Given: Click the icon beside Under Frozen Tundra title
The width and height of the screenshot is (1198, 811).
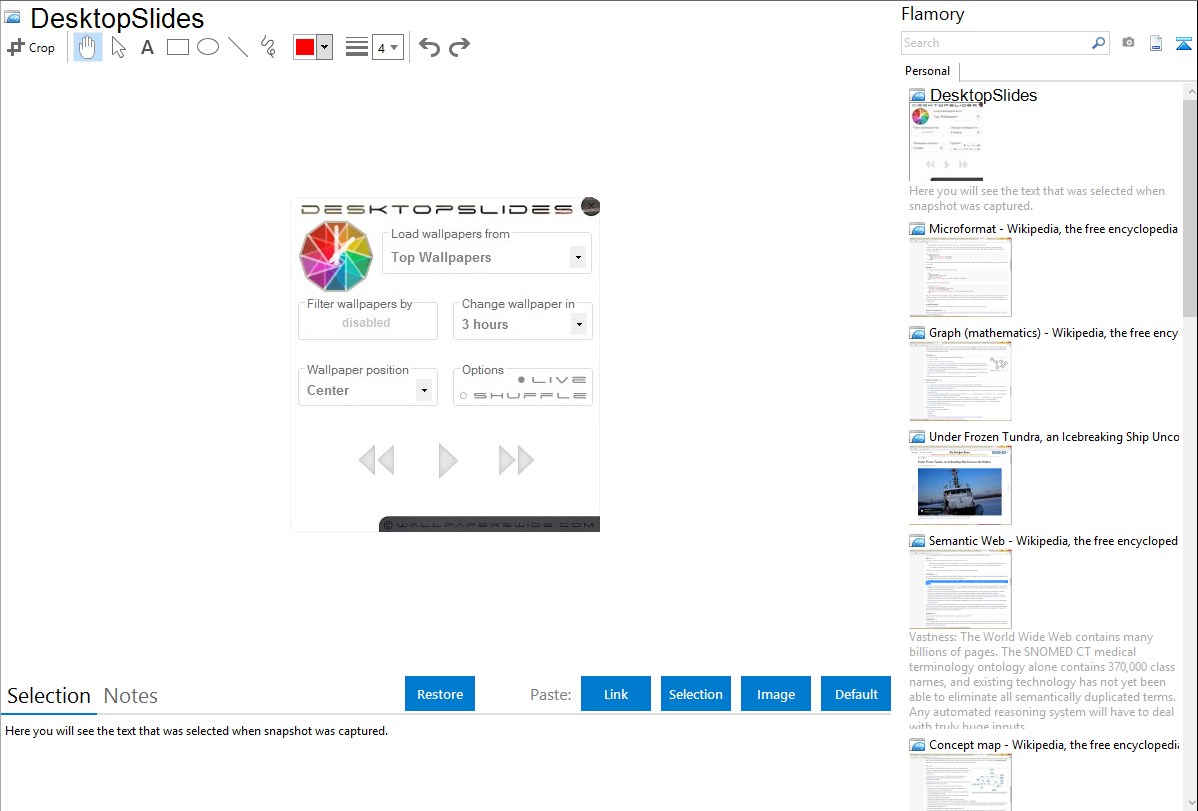Looking at the screenshot, I should [x=917, y=437].
